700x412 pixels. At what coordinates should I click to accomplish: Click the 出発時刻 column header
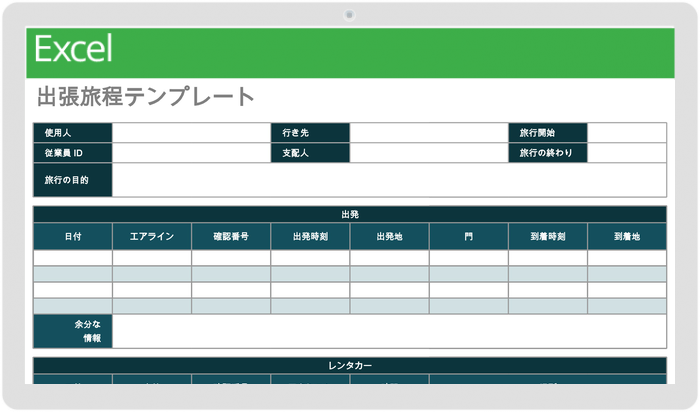(x=310, y=237)
